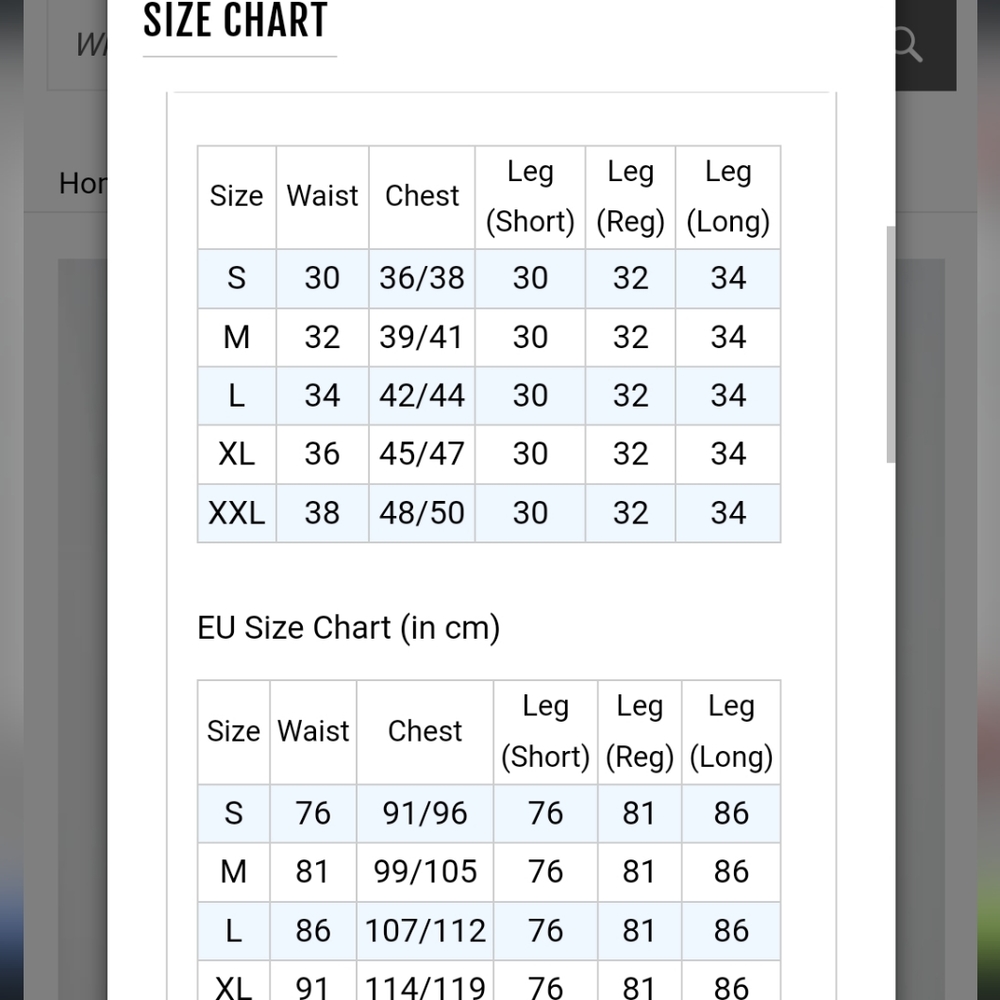Click the Home breadcrumb link
The width and height of the screenshot is (1000, 1000).
tap(83, 184)
